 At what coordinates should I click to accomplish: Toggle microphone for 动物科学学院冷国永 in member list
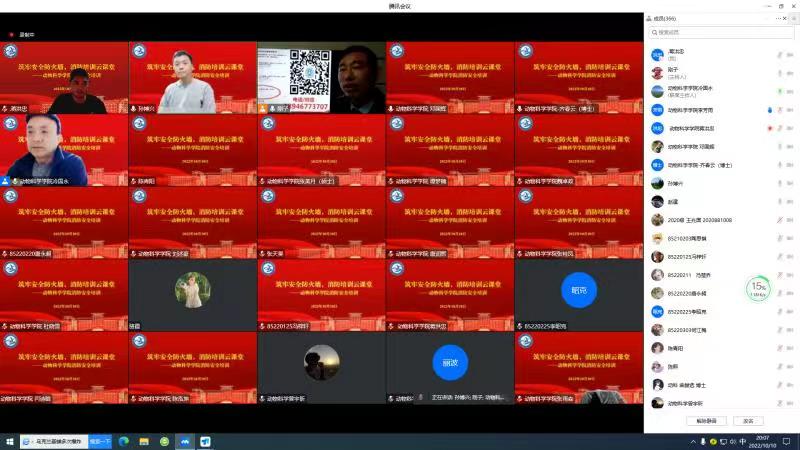(779, 91)
